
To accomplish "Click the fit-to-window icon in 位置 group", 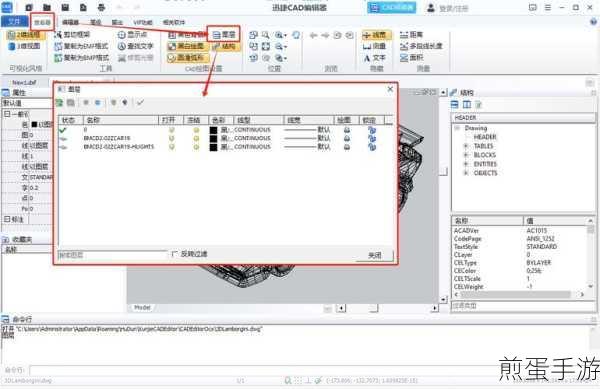I will coord(265,46).
